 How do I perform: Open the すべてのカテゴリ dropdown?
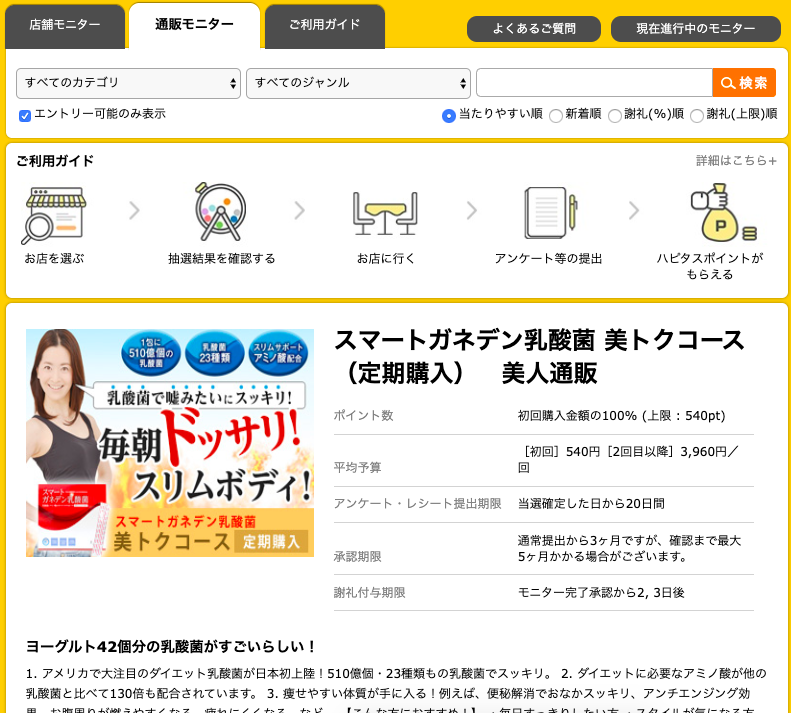click(x=128, y=83)
